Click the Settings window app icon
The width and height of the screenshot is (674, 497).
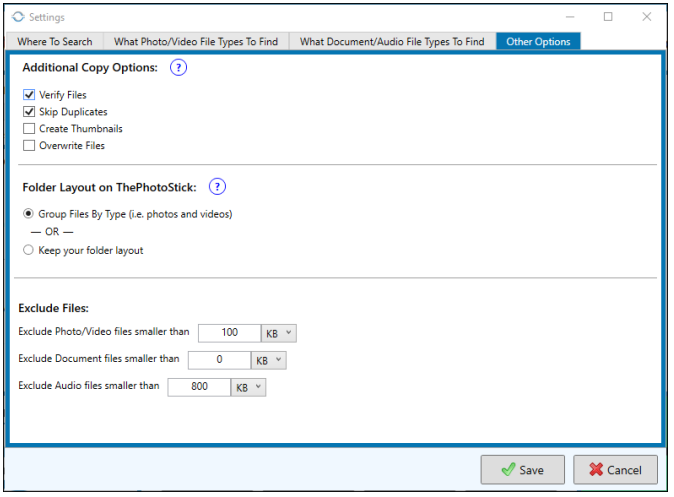[18, 17]
